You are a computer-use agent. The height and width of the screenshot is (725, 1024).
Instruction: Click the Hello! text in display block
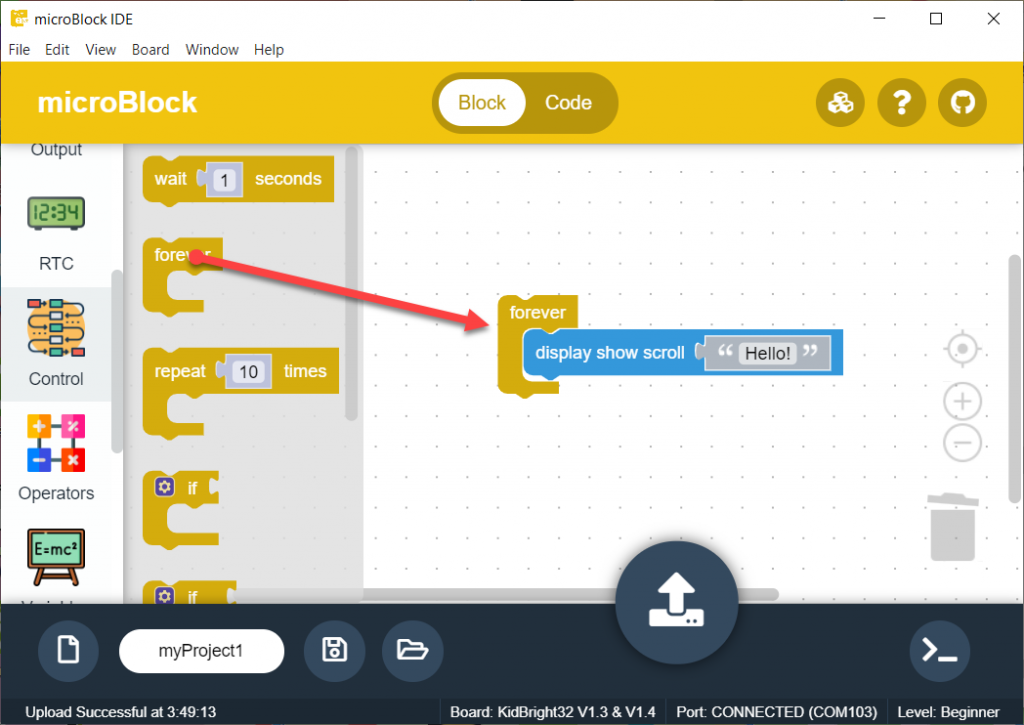click(x=767, y=353)
